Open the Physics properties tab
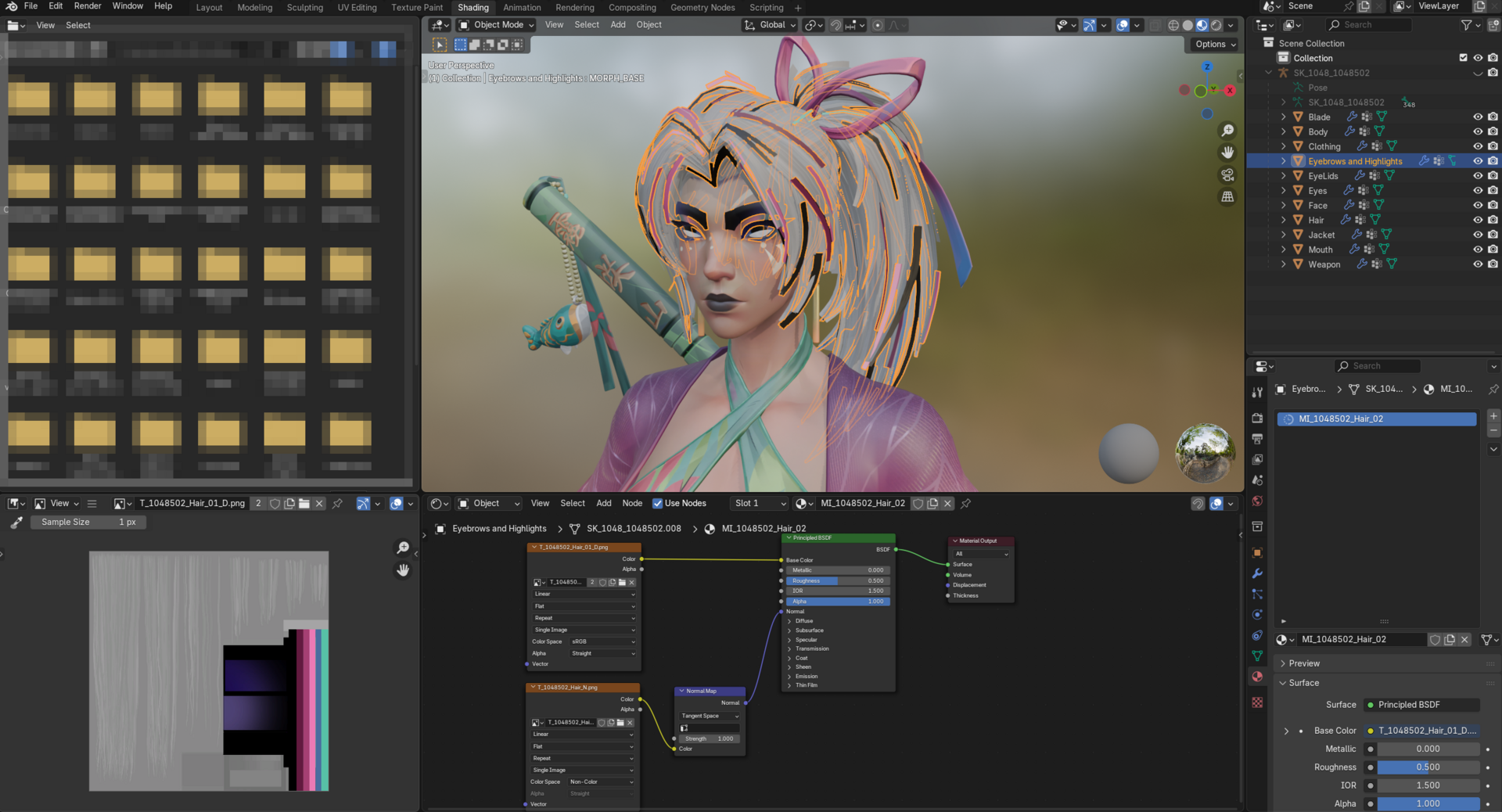 coord(1257,615)
